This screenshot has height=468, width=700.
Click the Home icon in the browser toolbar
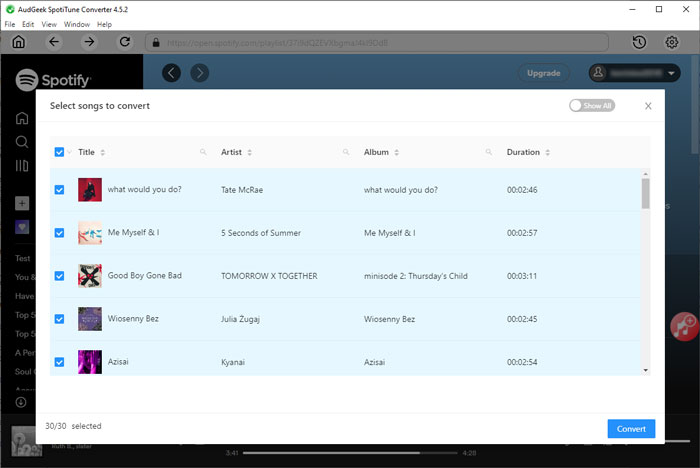click(18, 42)
